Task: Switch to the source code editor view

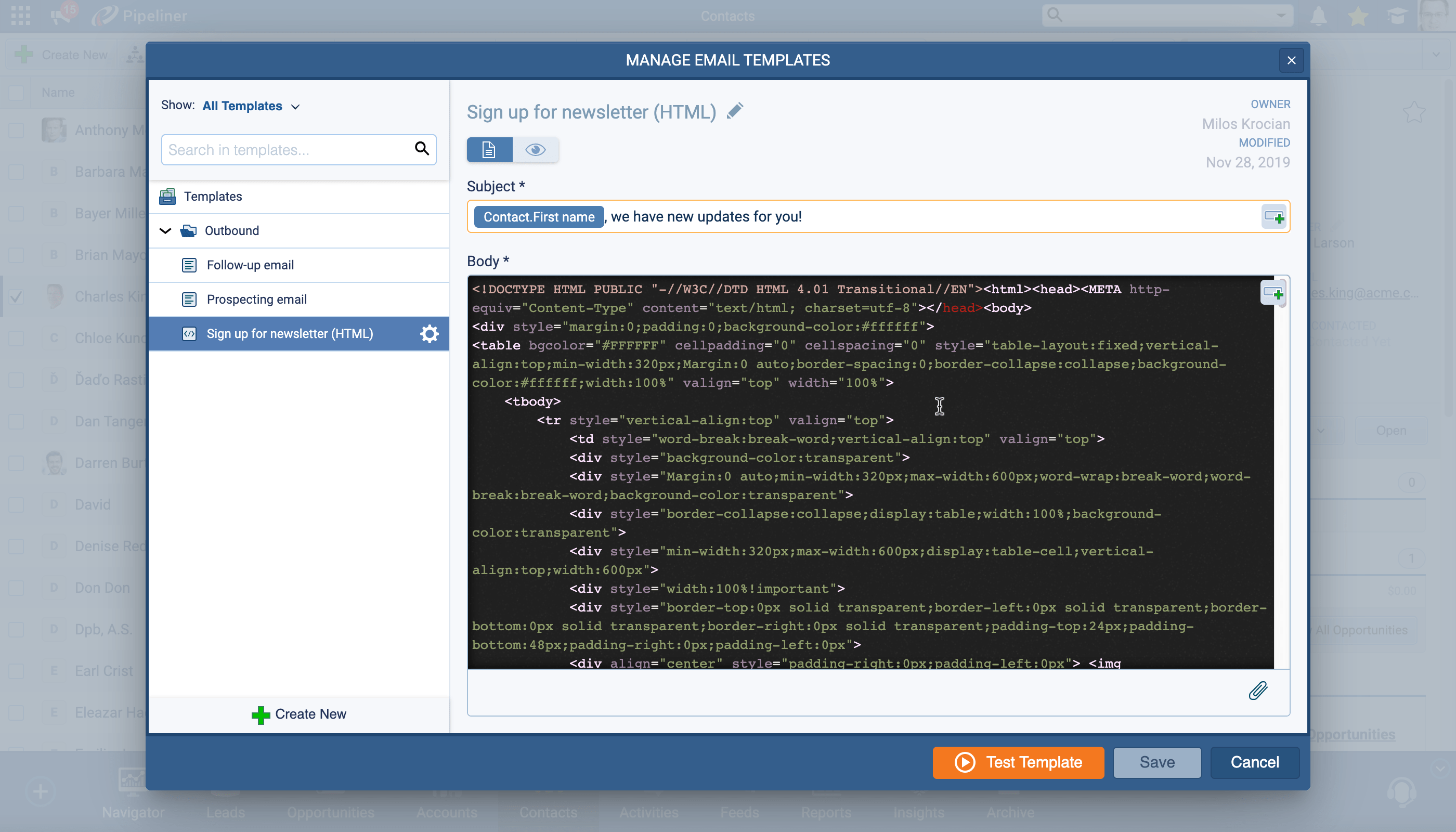Action: [x=489, y=150]
